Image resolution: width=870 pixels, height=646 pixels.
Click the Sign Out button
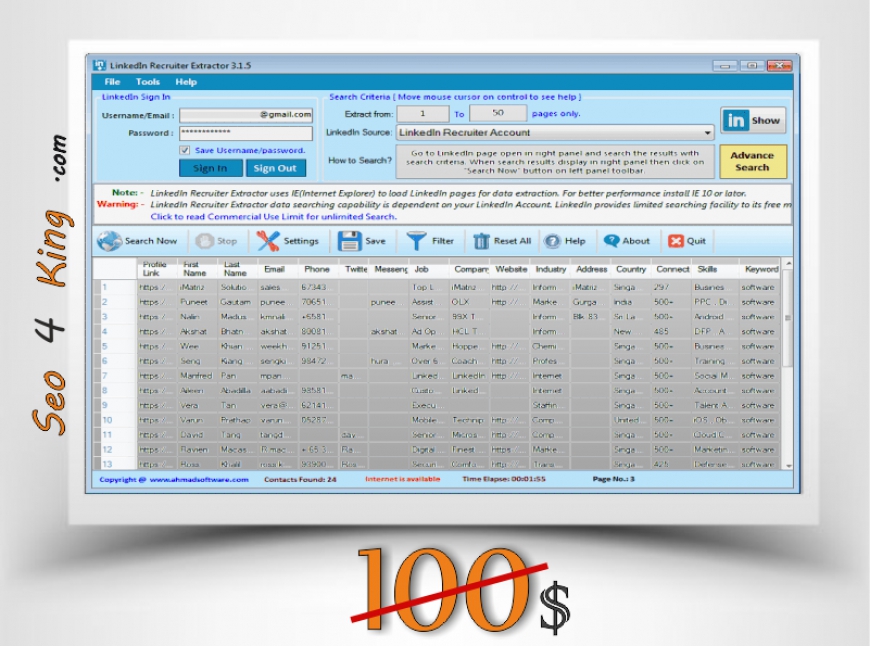[275, 168]
